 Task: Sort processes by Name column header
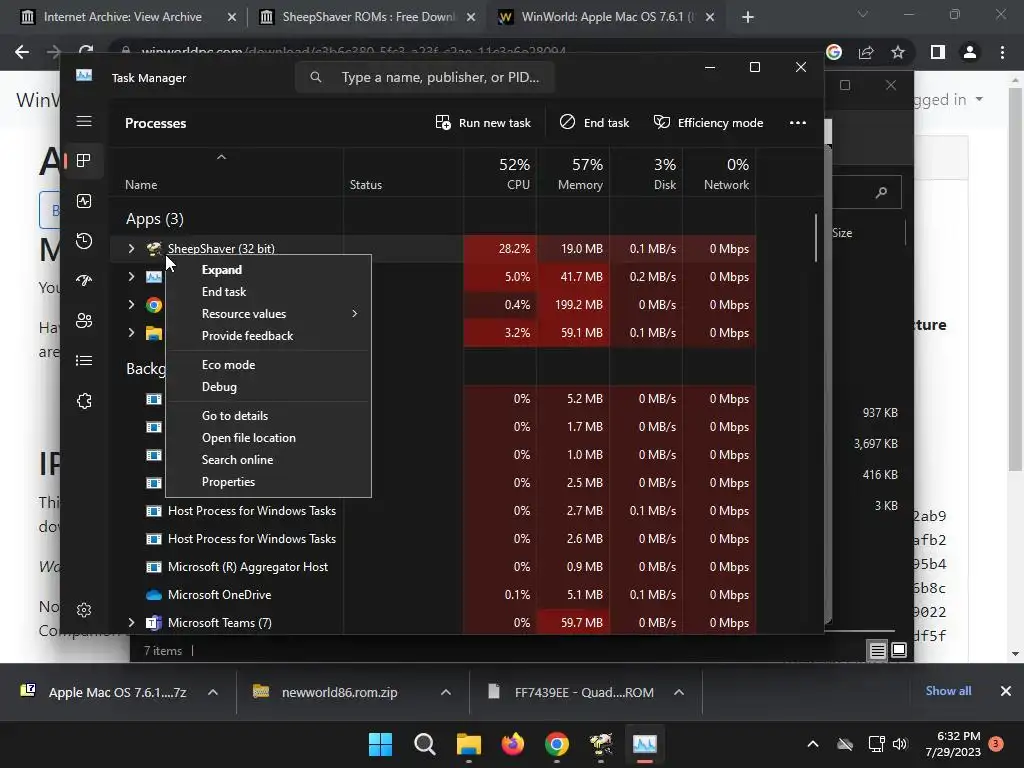226,173
